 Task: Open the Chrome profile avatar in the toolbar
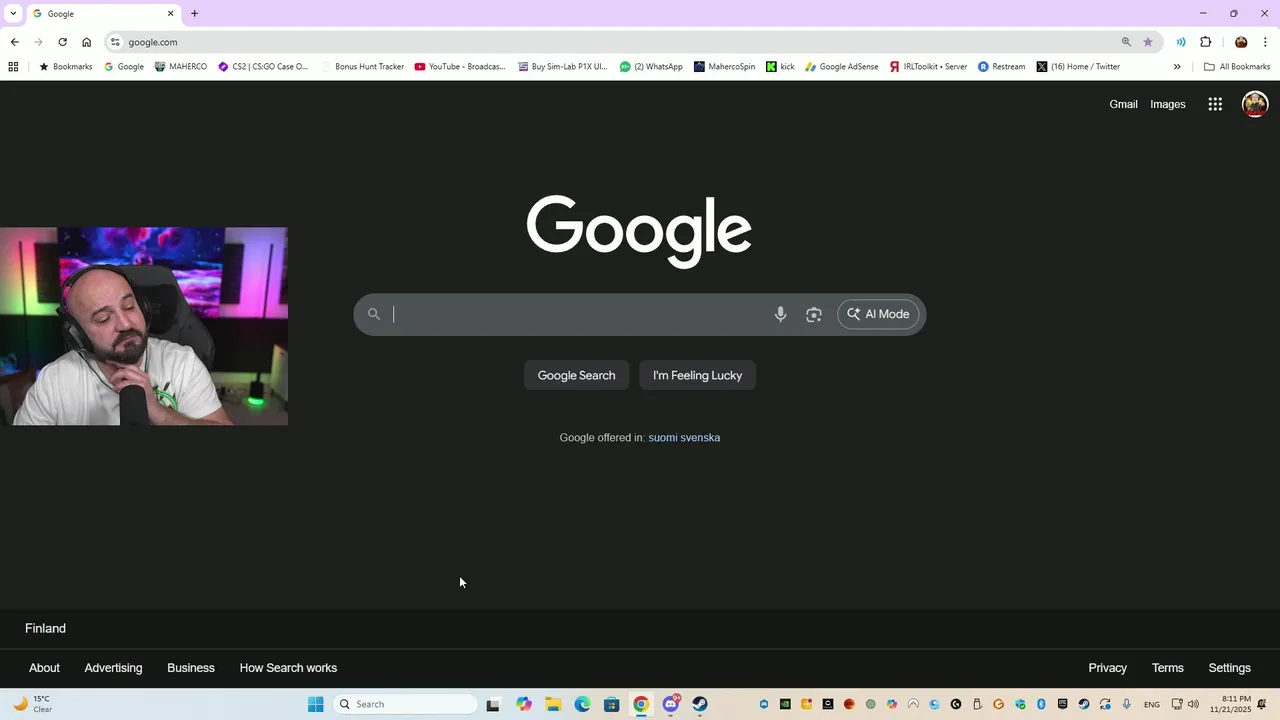pos(1241,42)
